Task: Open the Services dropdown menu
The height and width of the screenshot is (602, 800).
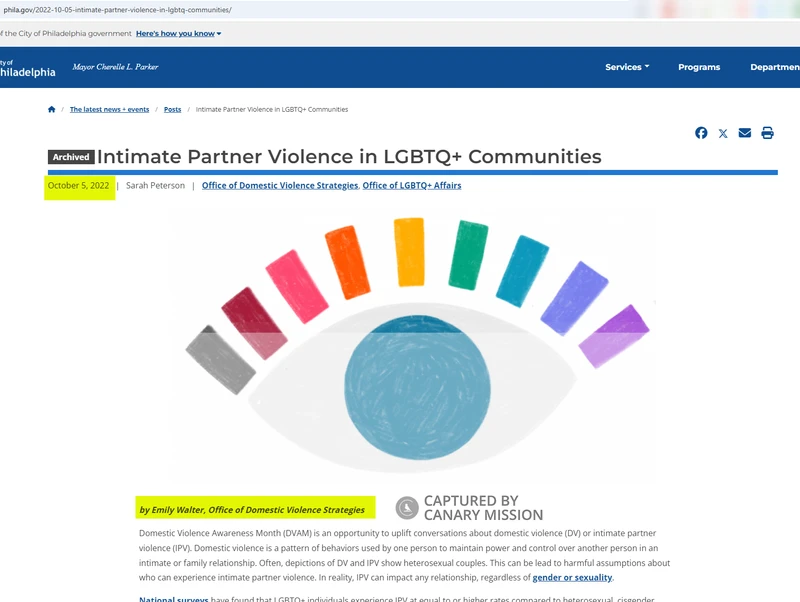Action: [x=627, y=67]
